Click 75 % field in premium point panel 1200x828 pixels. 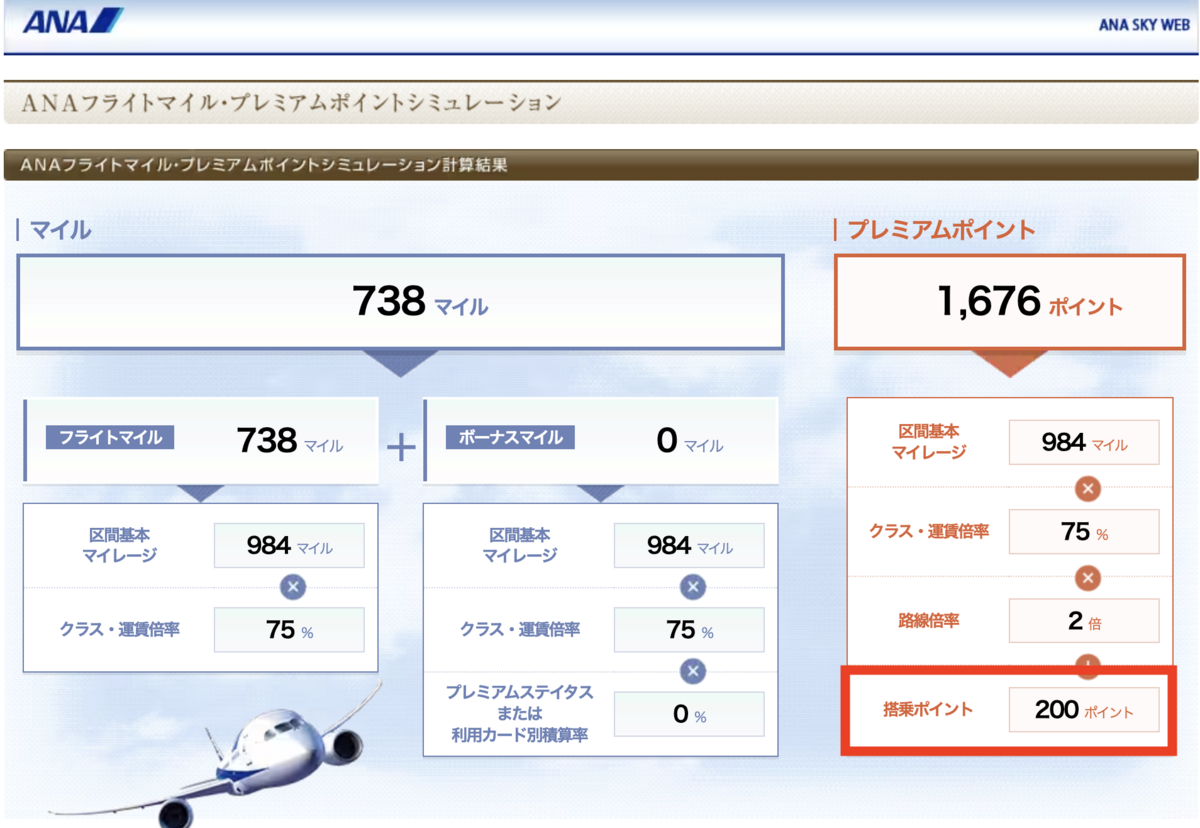[1084, 531]
